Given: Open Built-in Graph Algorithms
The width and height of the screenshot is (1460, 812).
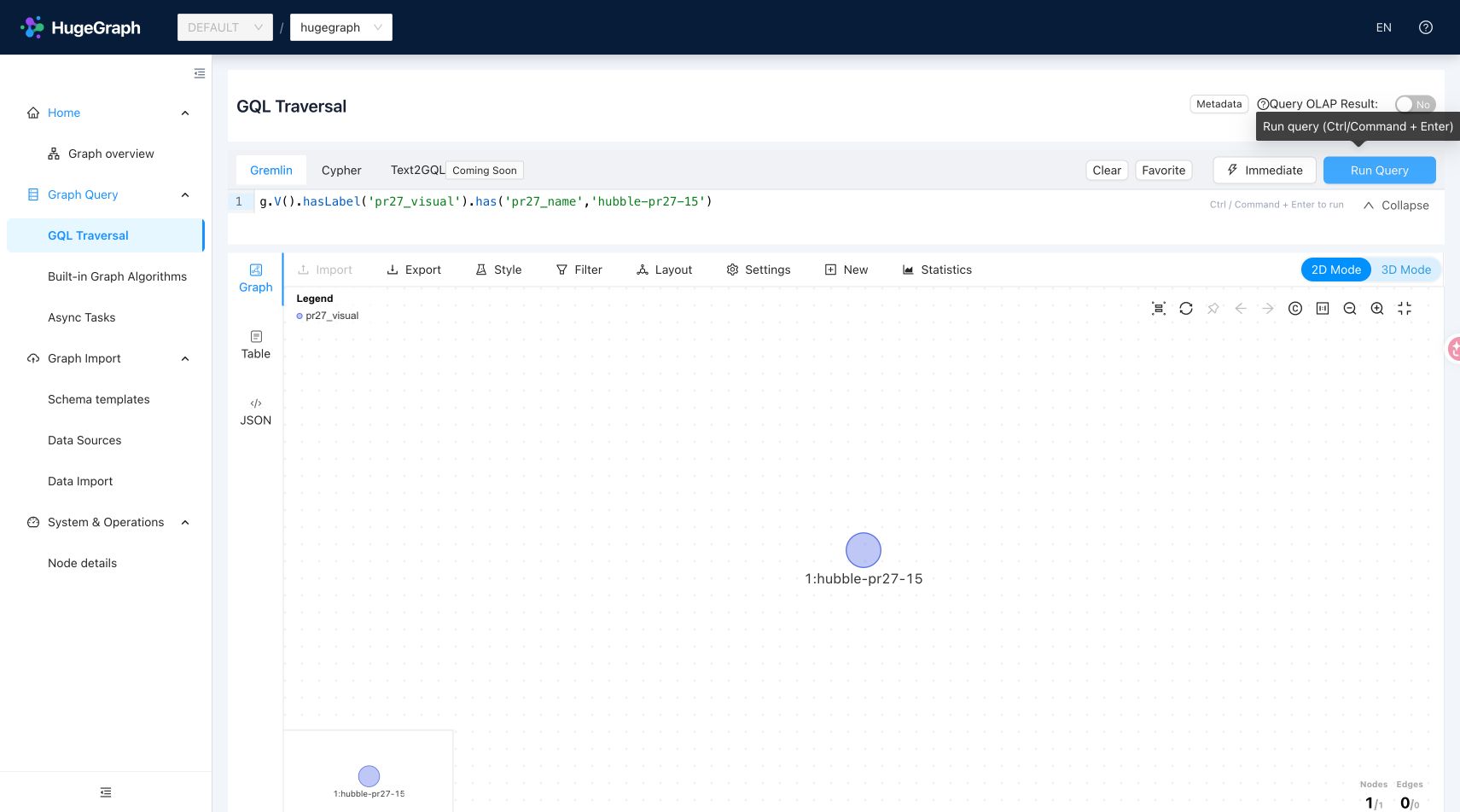Looking at the screenshot, I should click(x=117, y=276).
